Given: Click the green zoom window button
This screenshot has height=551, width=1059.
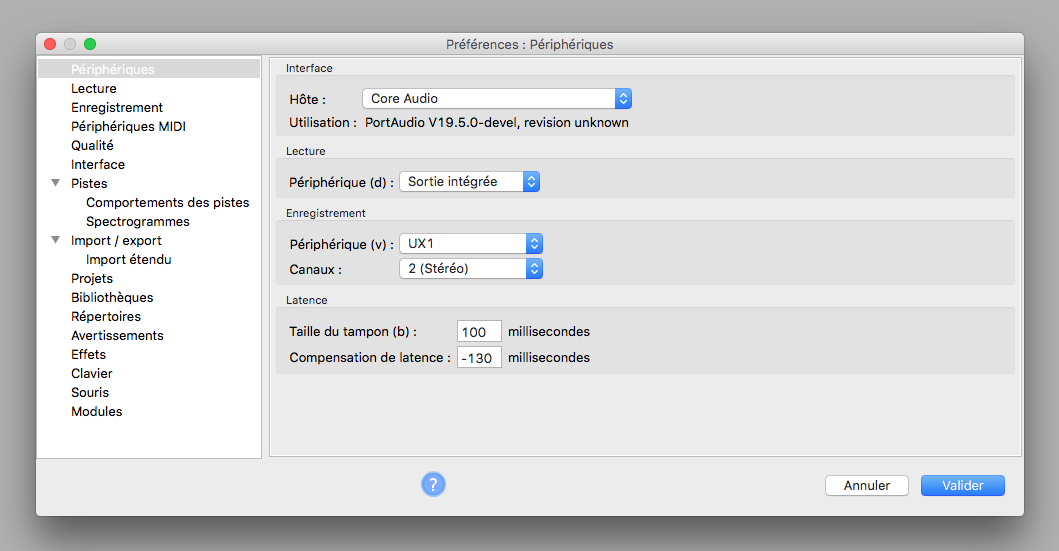Looking at the screenshot, I should click(90, 44).
